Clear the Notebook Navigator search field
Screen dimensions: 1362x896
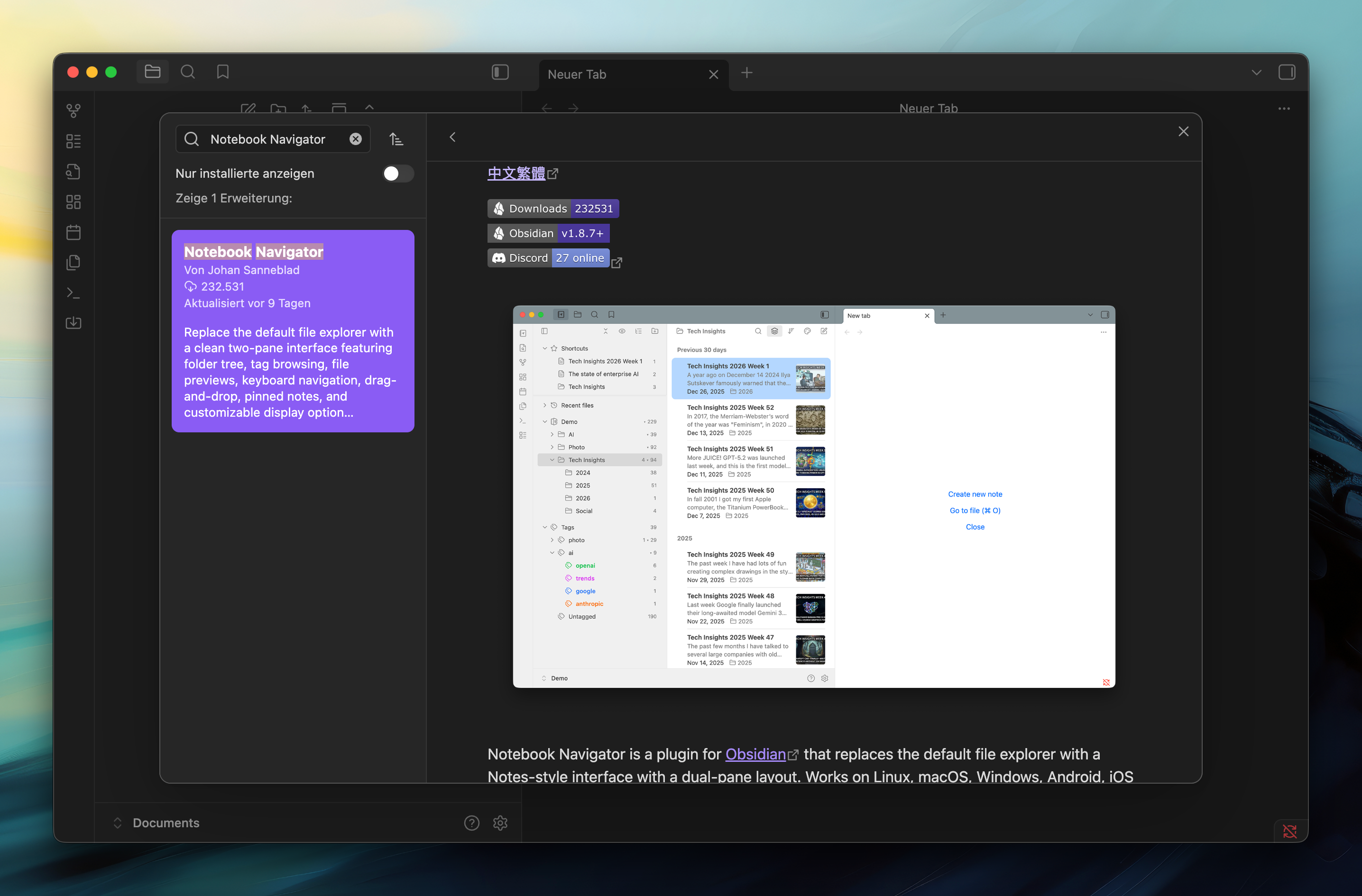click(355, 139)
